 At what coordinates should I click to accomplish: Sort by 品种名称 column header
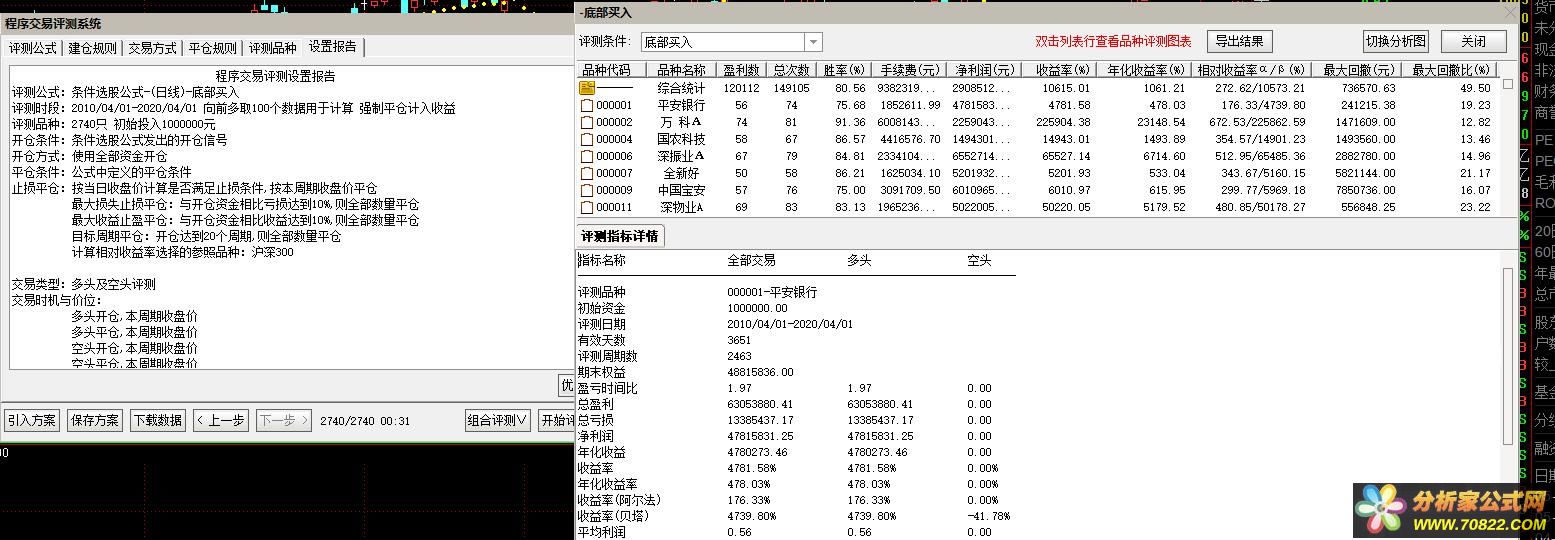pos(681,70)
